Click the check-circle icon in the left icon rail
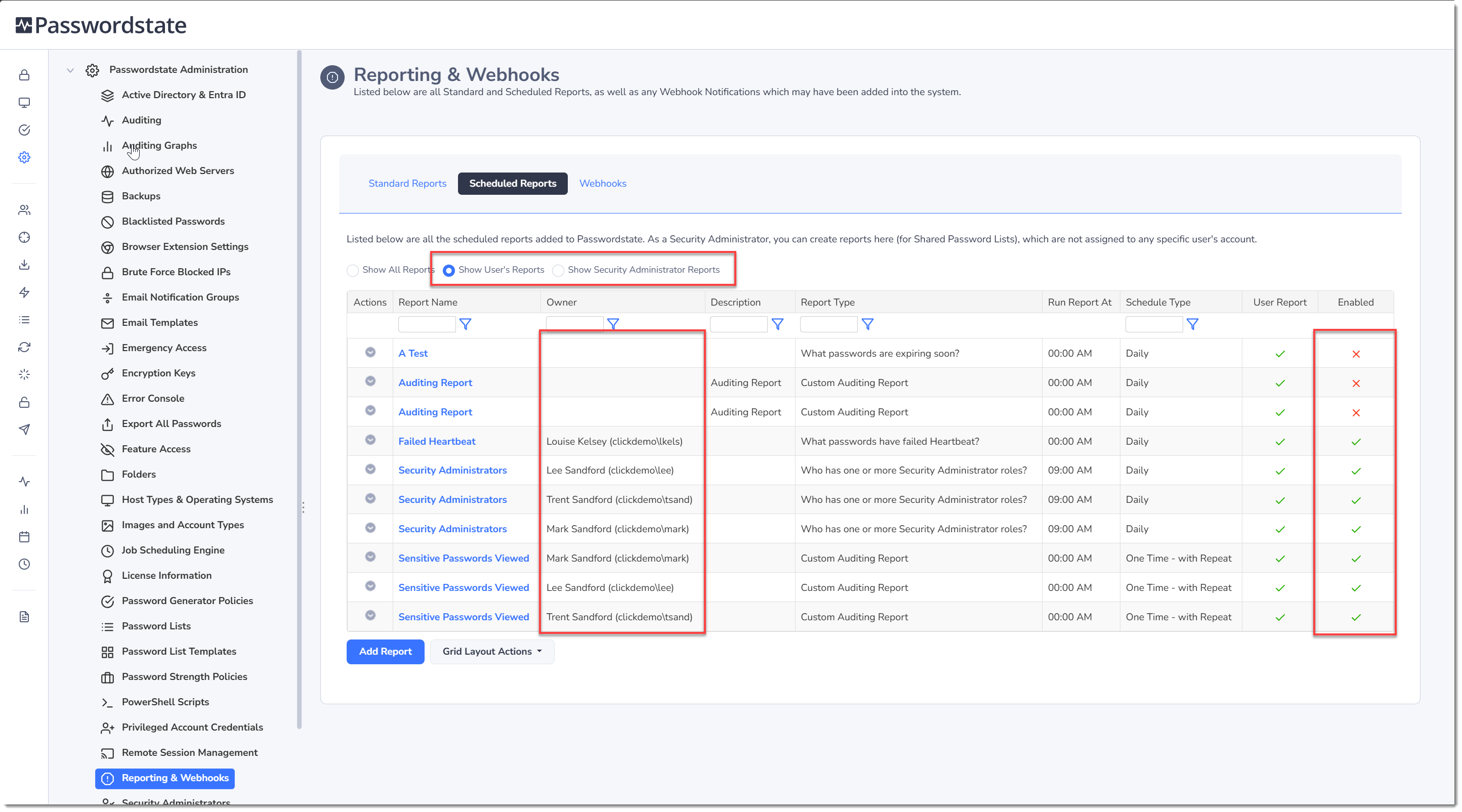This screenshot has height=812, width=1462. [x=24, y=130]
